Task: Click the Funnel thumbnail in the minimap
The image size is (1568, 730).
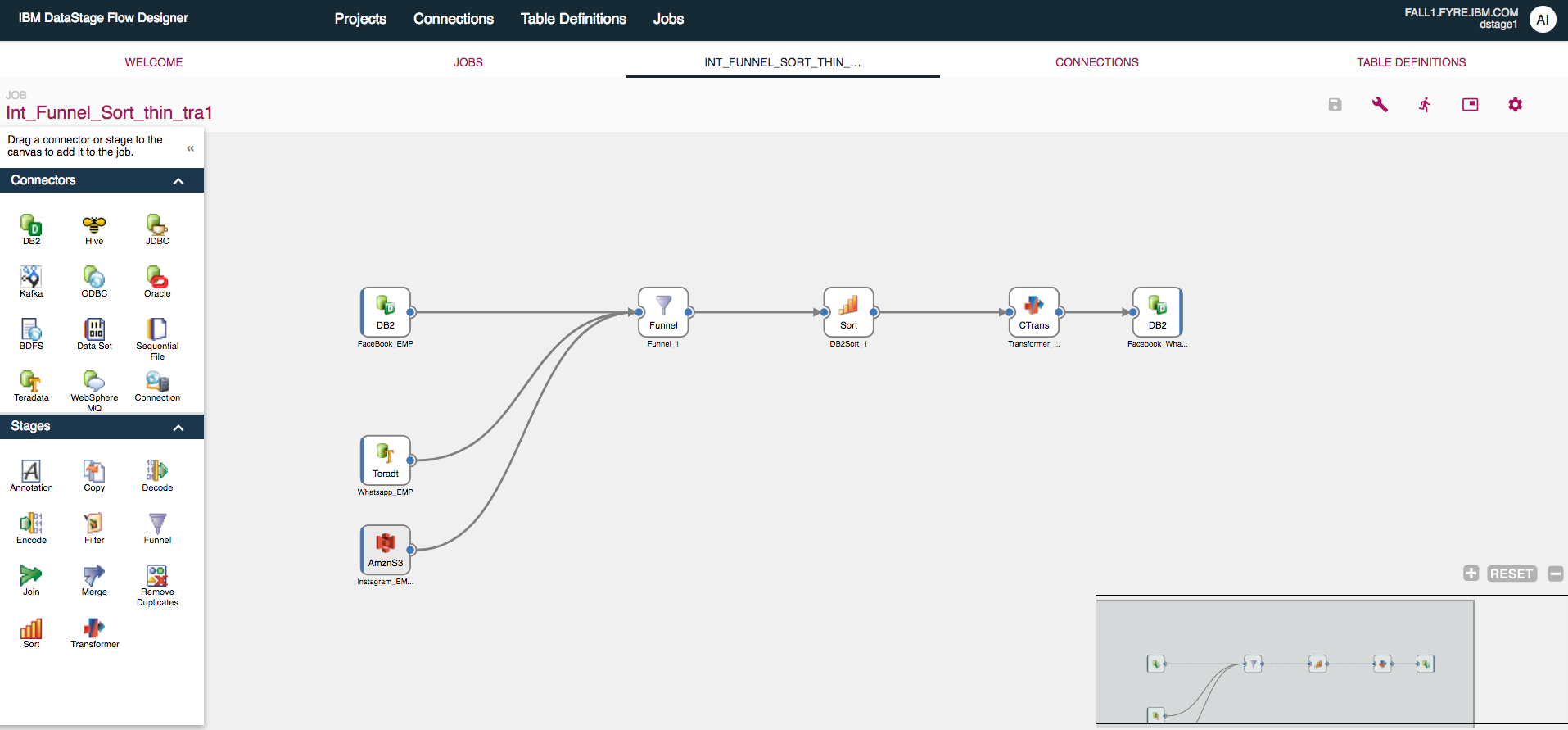Action: (1253, 664)
